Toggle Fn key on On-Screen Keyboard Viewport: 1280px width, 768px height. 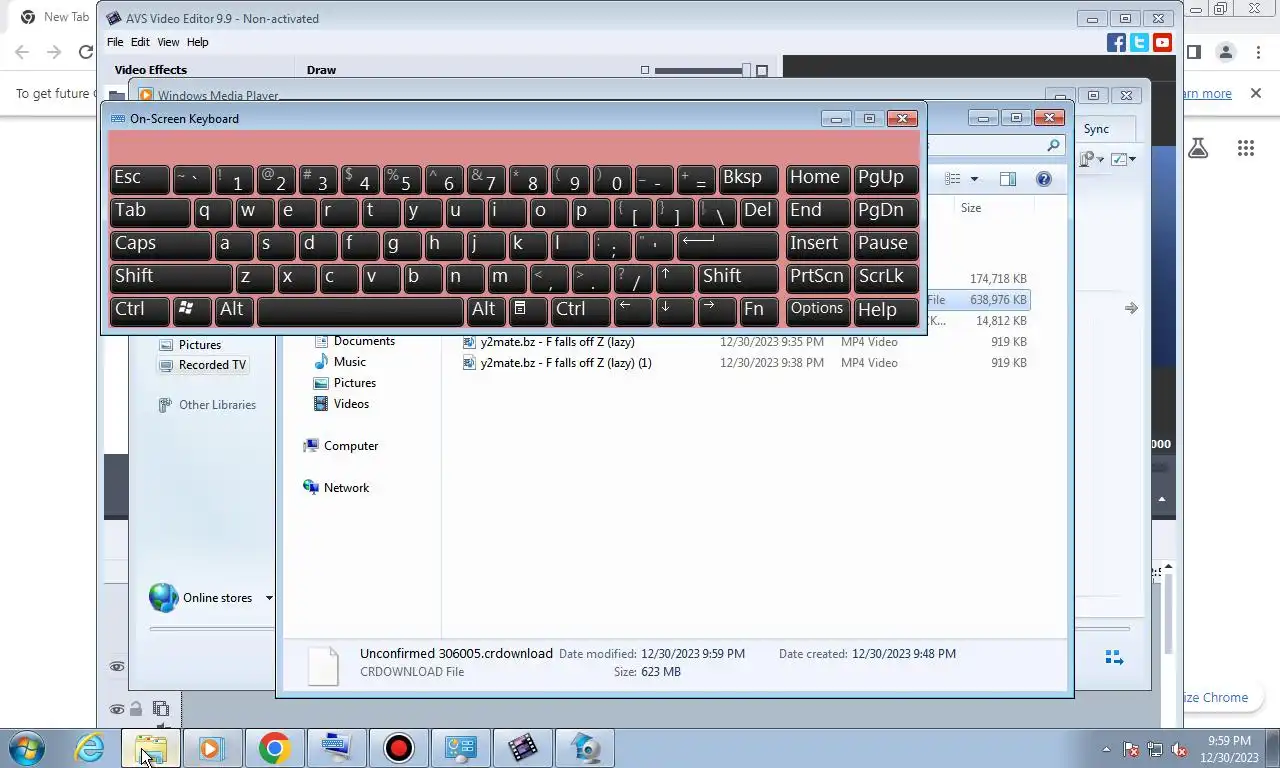point(760,310)
